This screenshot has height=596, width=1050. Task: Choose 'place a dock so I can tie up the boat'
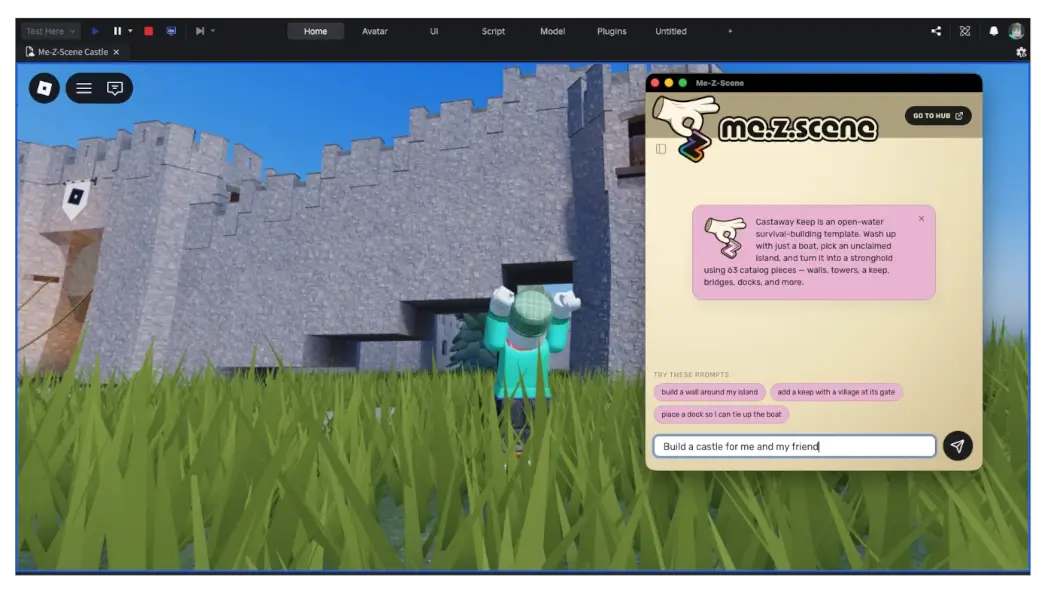tap(721, 415)
